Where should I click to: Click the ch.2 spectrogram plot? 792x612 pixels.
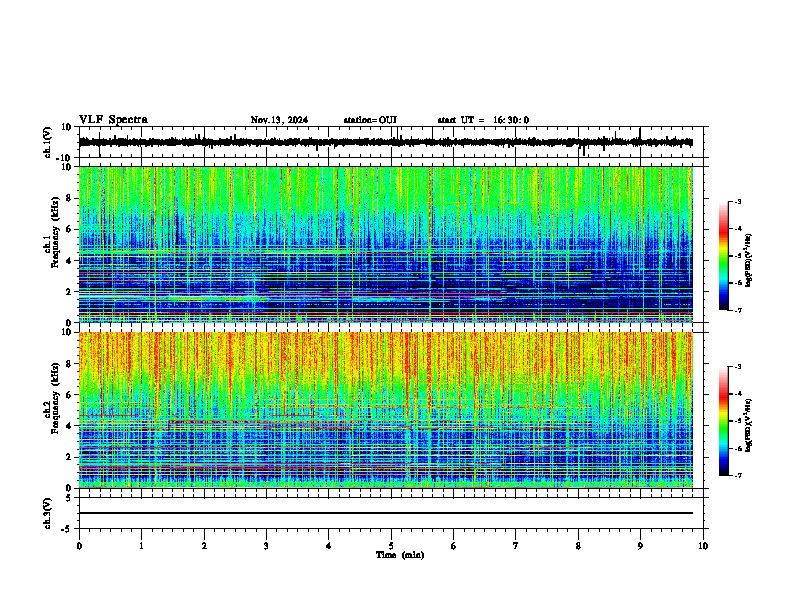386,410
